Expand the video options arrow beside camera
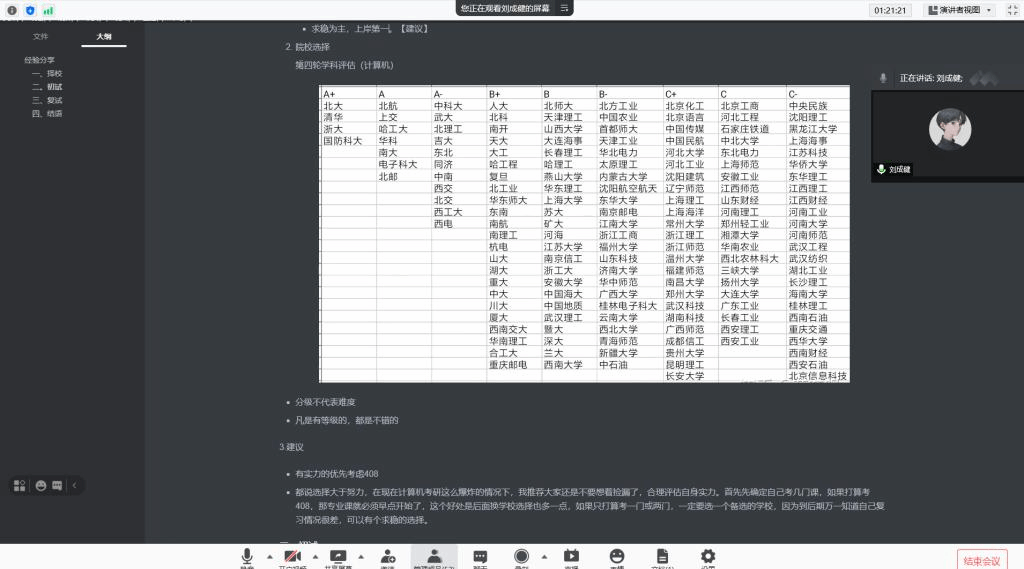The width and height of the screenshot is (1024, 569). (x=315, y=556)
